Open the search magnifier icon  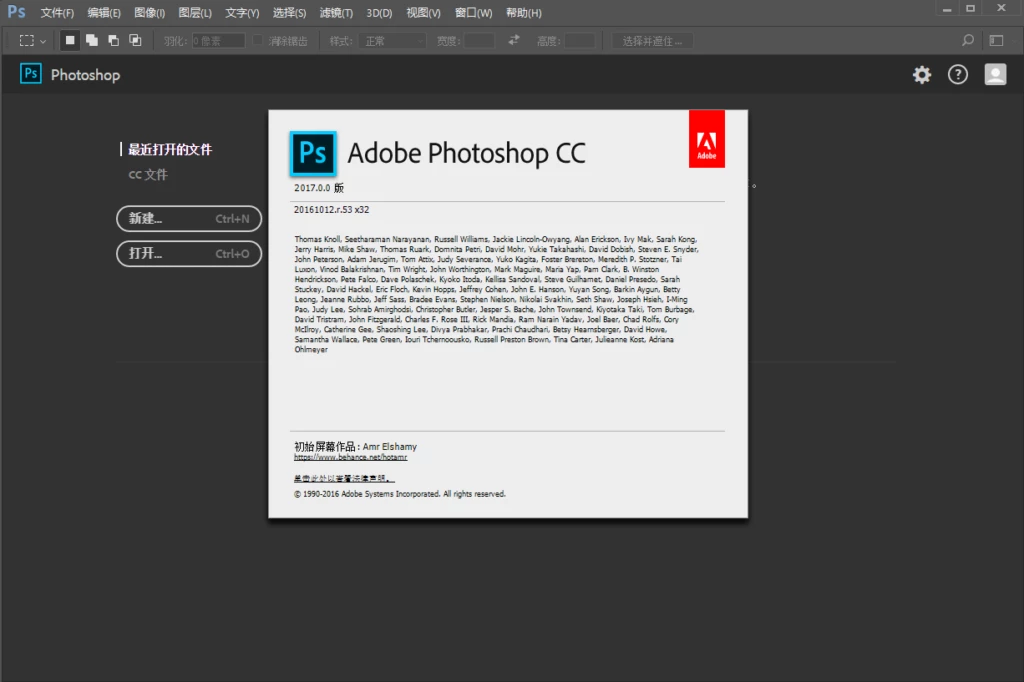[968, 41]
